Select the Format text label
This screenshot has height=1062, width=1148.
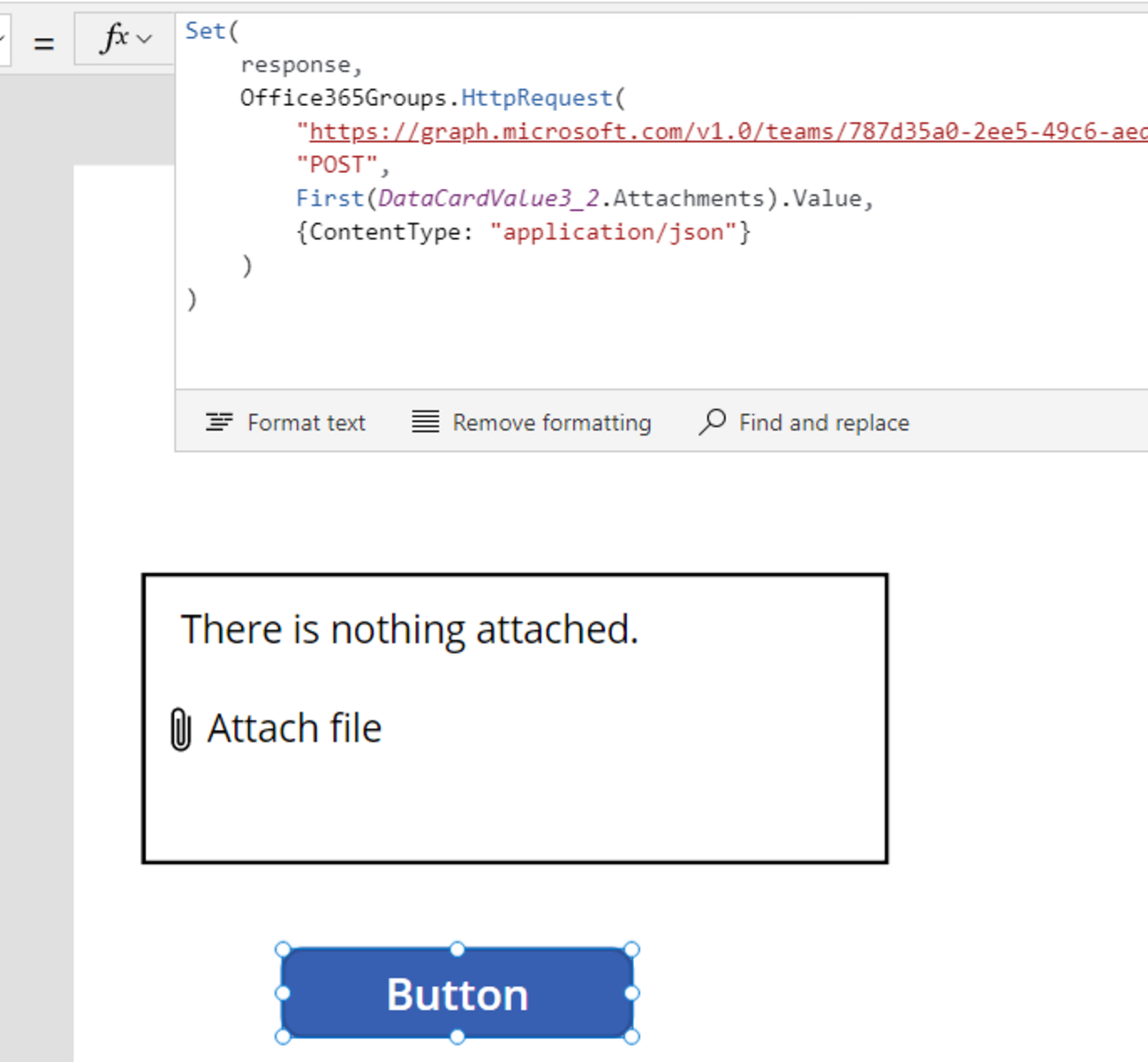306,423
